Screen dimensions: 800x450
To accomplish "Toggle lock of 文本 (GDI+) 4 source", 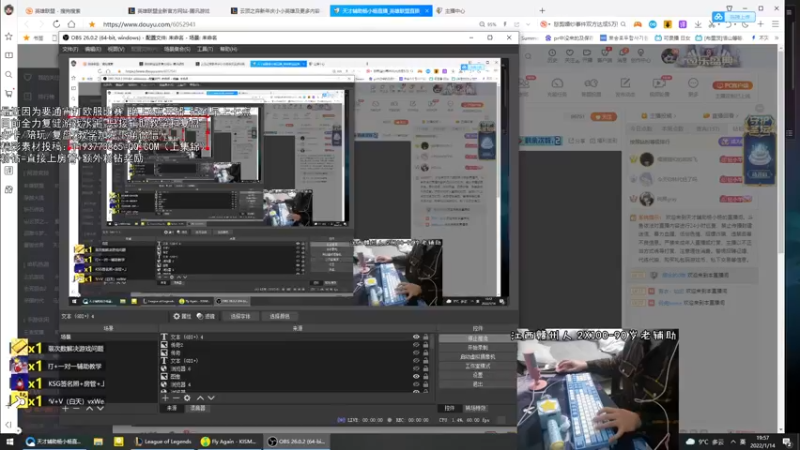I will pyautogui.click(x=426, y=337).
